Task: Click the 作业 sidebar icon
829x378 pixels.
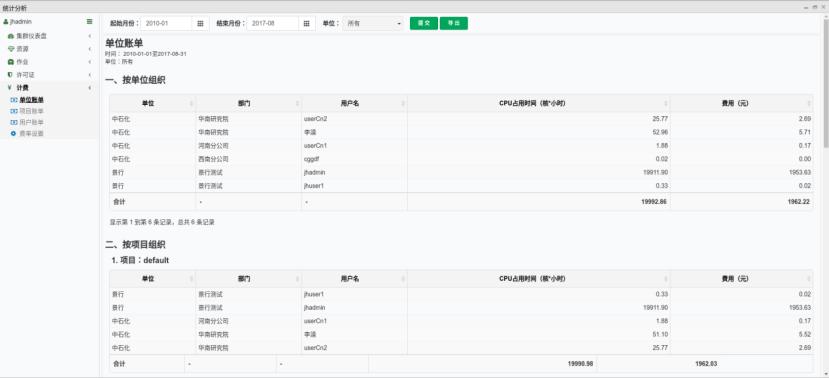Action: point(11,62)
